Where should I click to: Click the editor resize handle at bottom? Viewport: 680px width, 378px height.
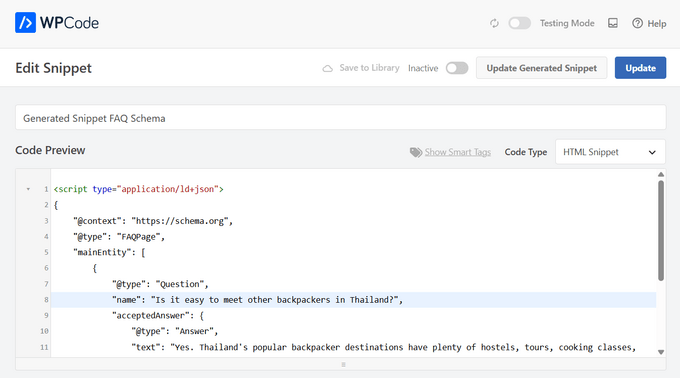(343, 365)
